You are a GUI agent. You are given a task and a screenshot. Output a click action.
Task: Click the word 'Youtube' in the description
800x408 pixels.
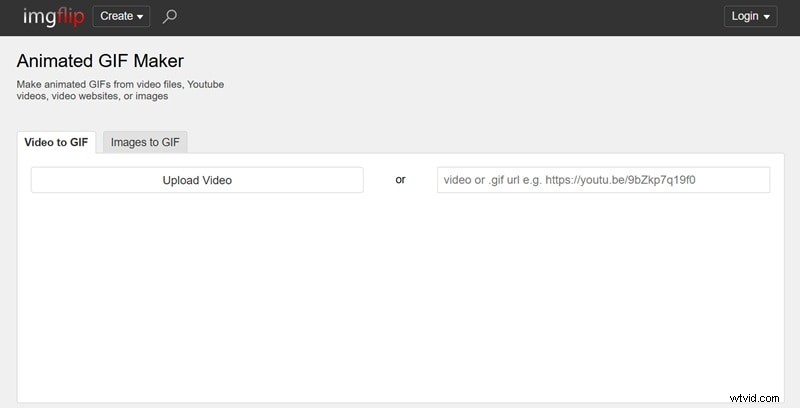pyautogui.click(x=205, y=84)
